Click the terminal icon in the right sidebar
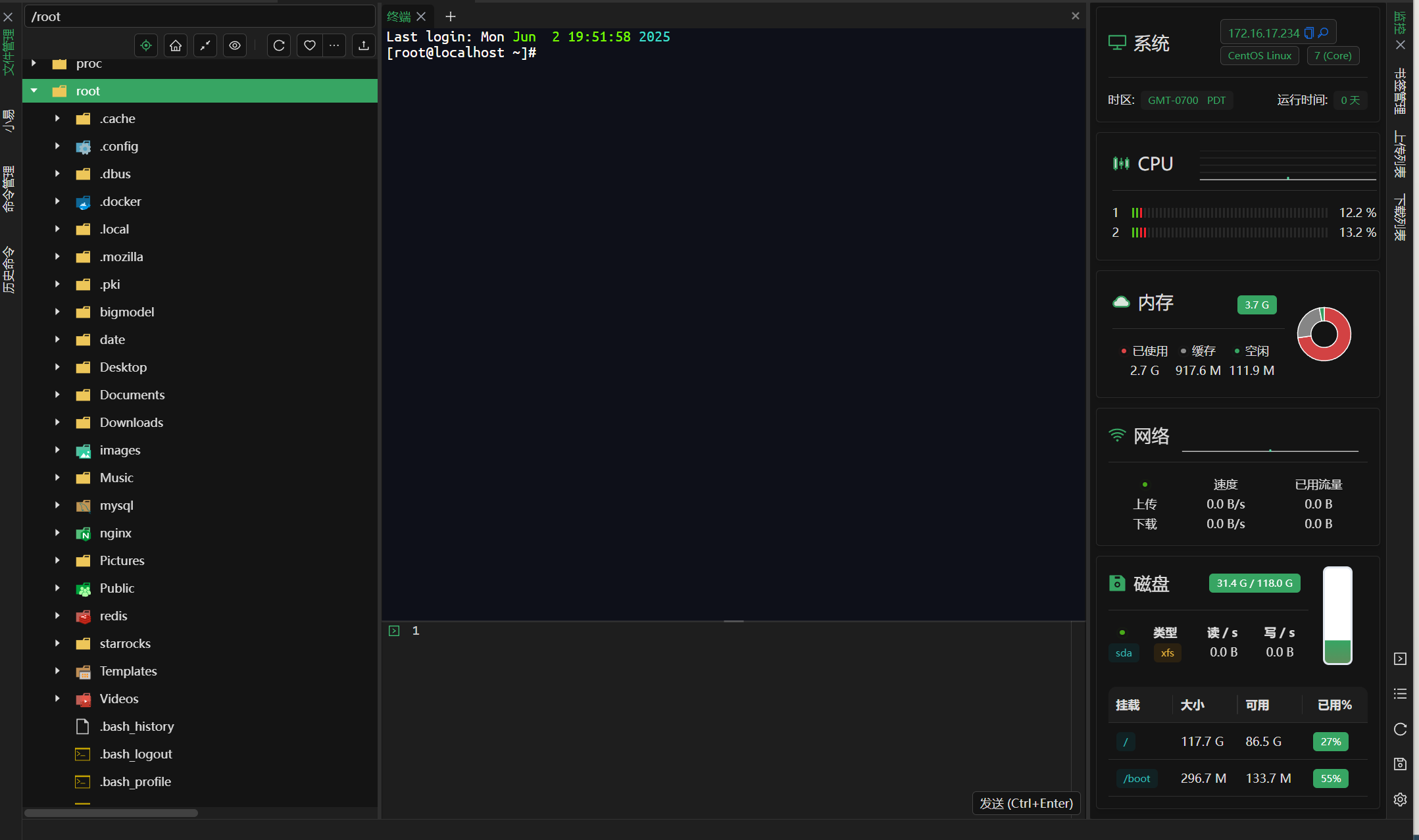Screen dimensions: 1419x840 point(1400,658)
